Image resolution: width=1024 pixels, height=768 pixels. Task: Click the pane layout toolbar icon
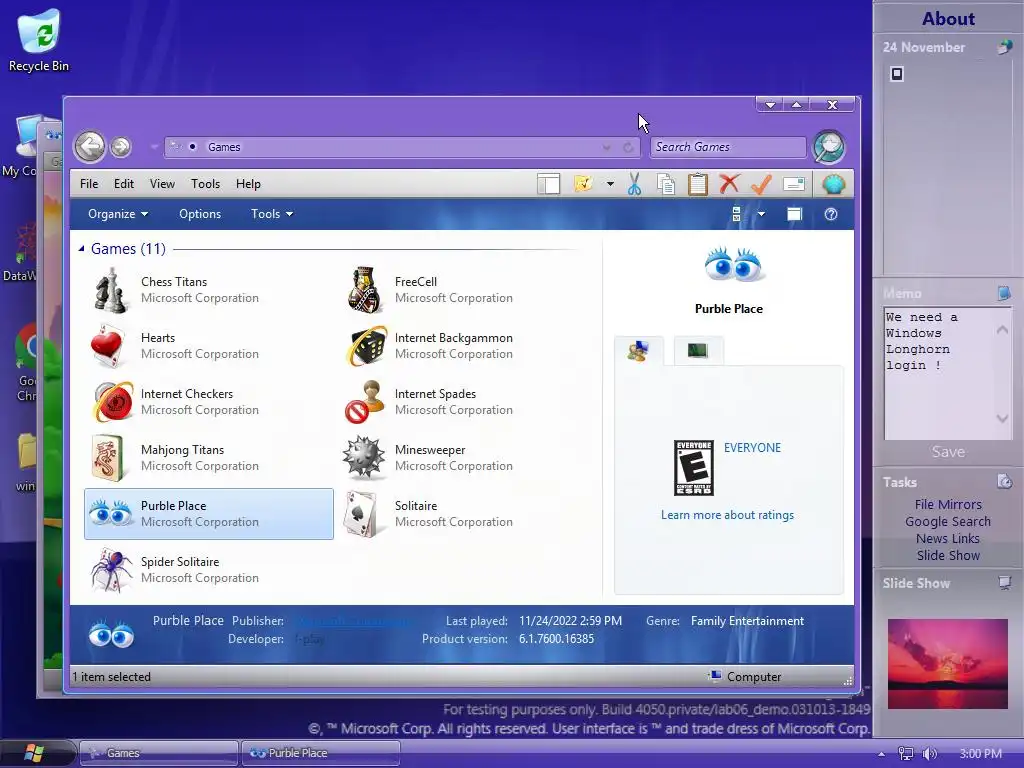(x=549, y=184)
